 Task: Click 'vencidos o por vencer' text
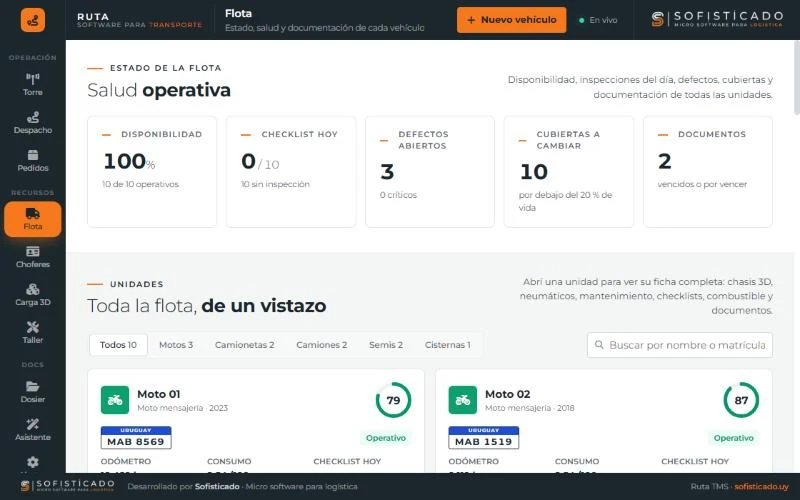point(702,184)
